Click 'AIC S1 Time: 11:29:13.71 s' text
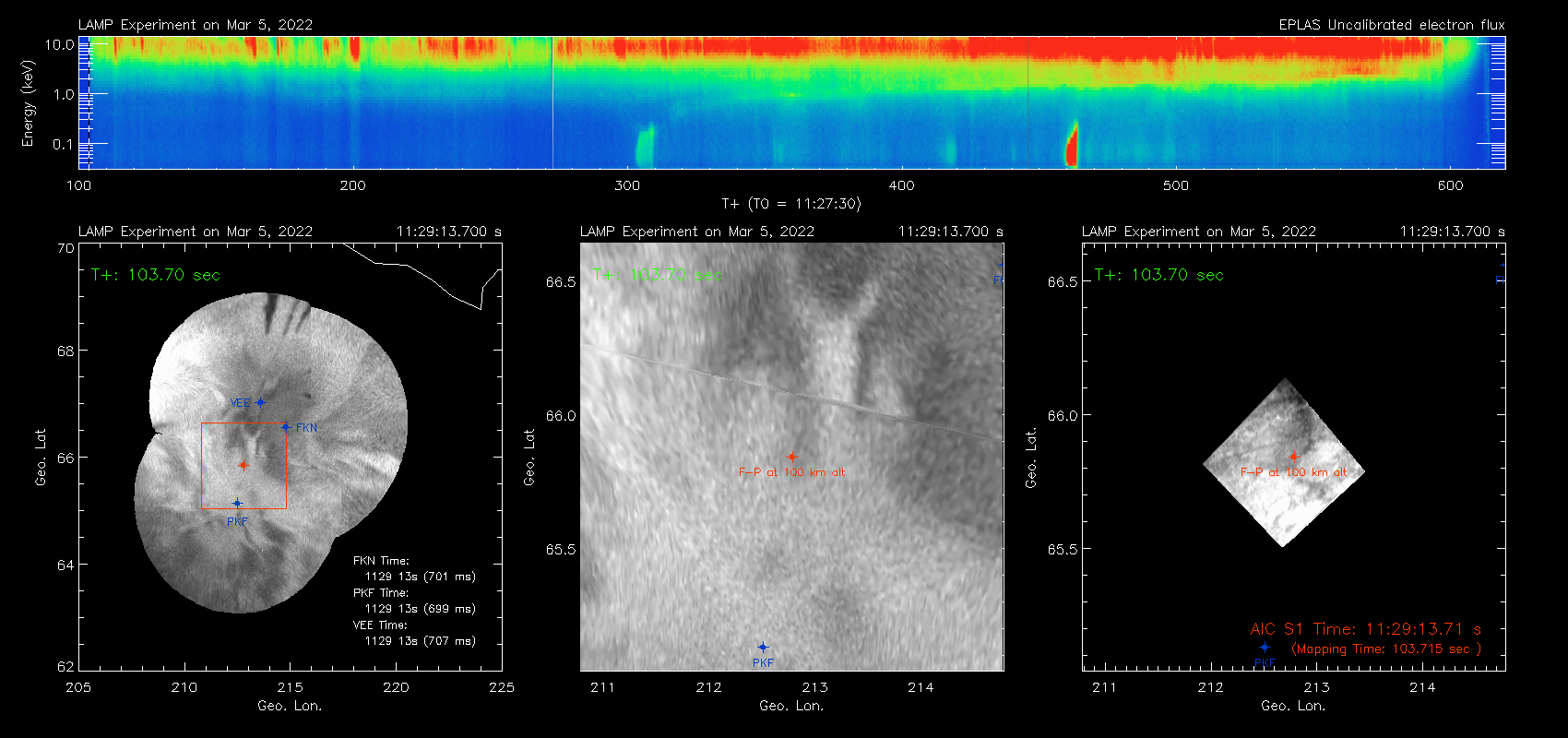Image resolution: width=1568 pixels, height=738 pixels. (x=1366, y=629)
